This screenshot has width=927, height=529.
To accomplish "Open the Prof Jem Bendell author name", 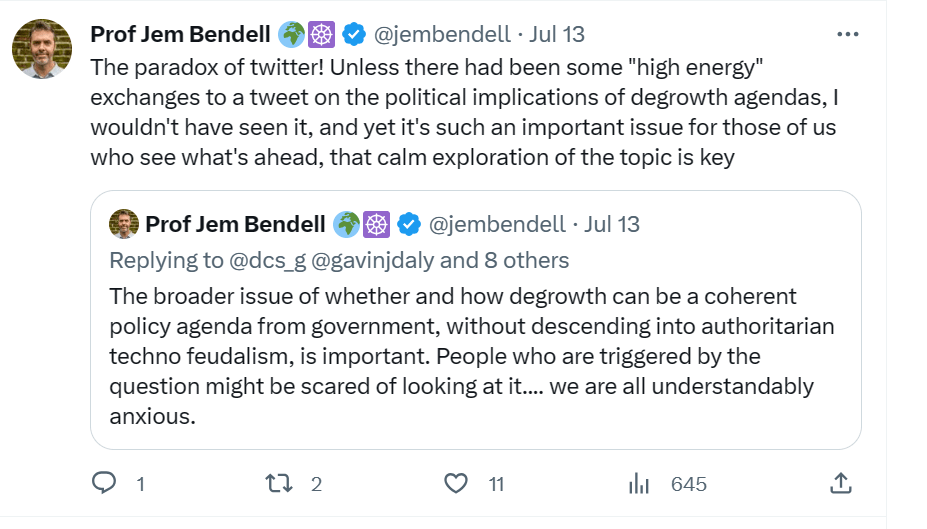I will pyautogui.click(x=180, y=34).
